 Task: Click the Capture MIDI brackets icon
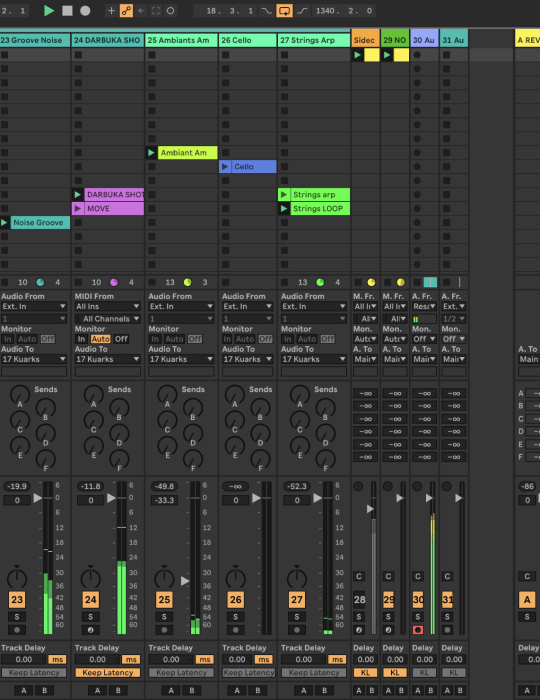click(156, 11)
